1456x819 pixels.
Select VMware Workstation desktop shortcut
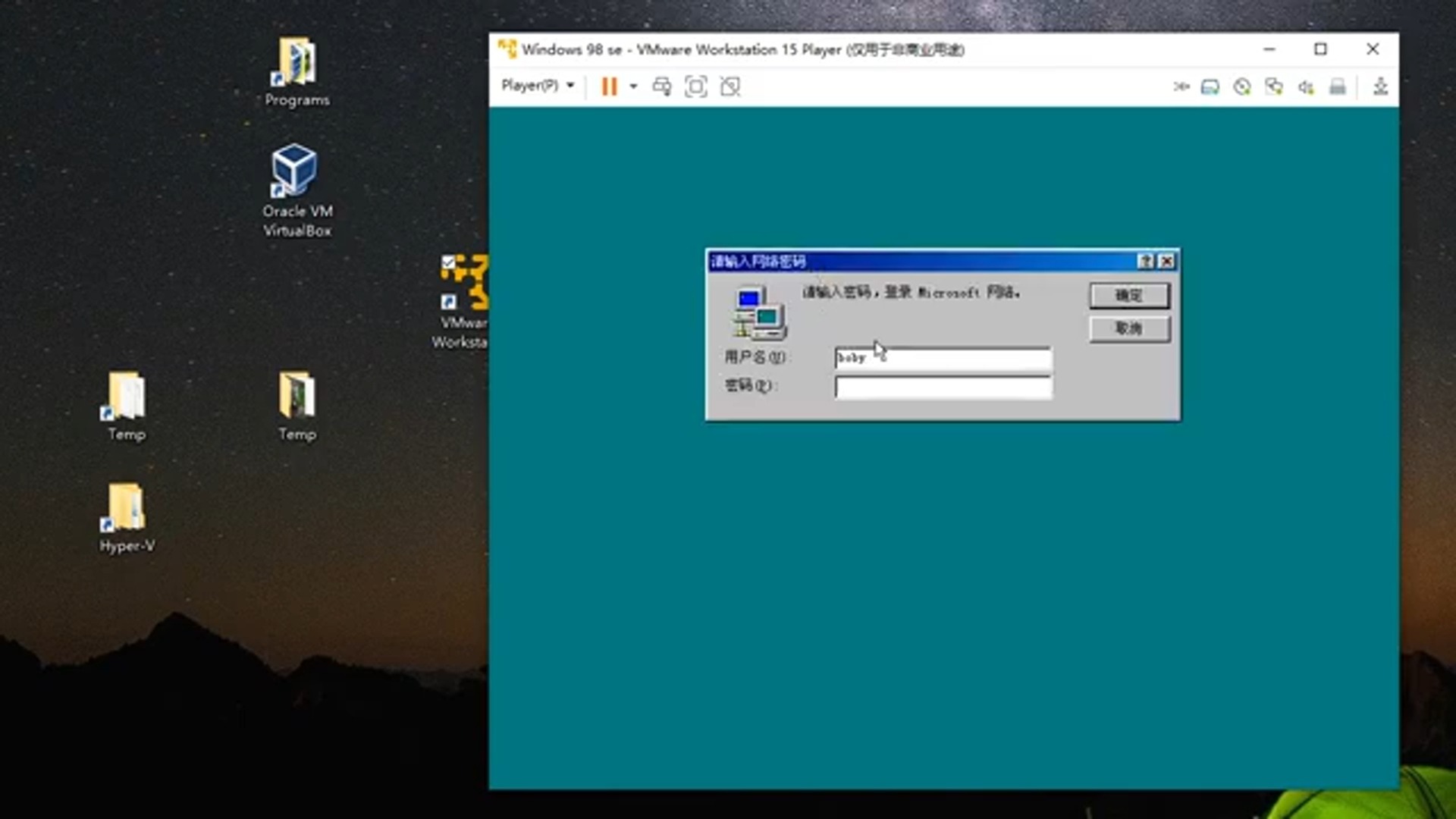point(462,302)
